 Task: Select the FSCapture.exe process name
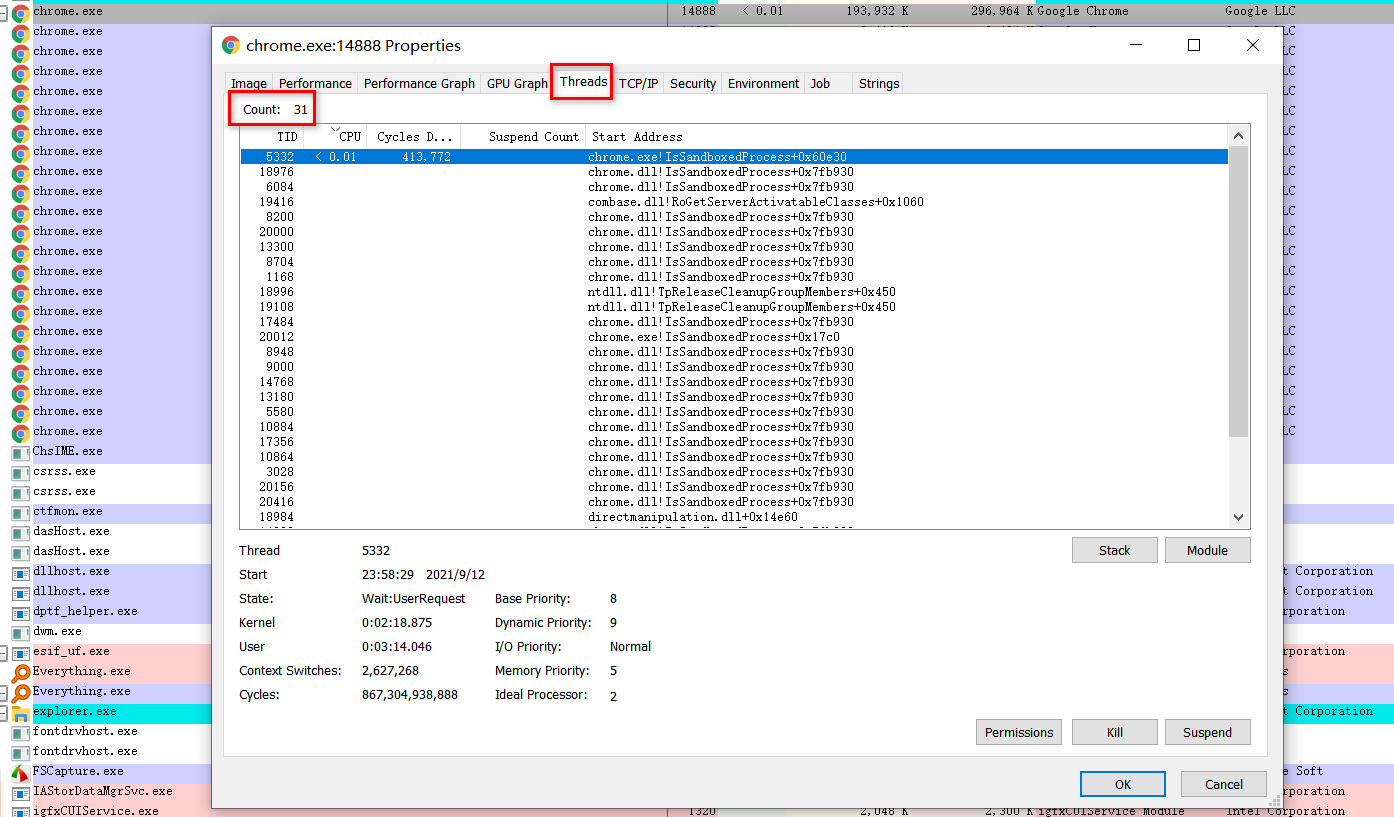(x=78, y=772)
